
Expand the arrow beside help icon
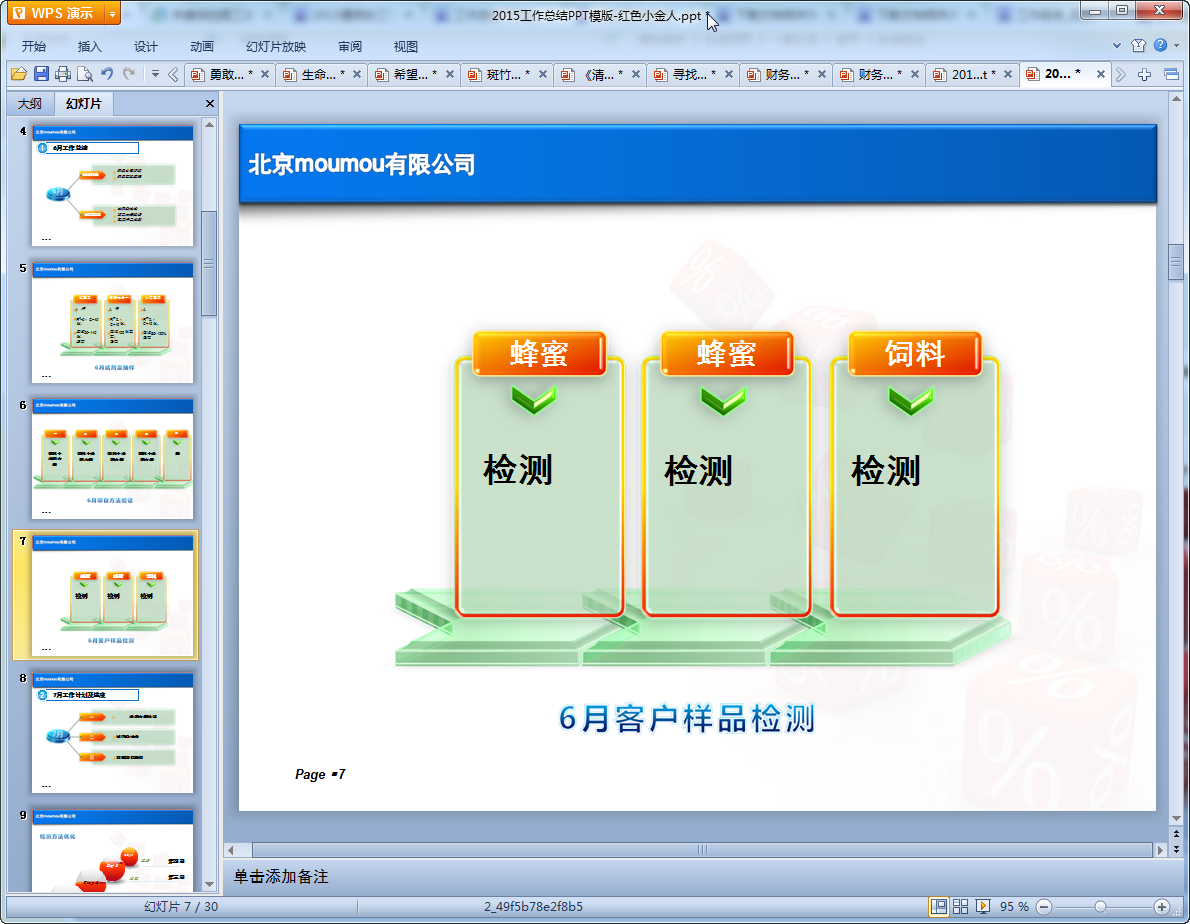1176,46
